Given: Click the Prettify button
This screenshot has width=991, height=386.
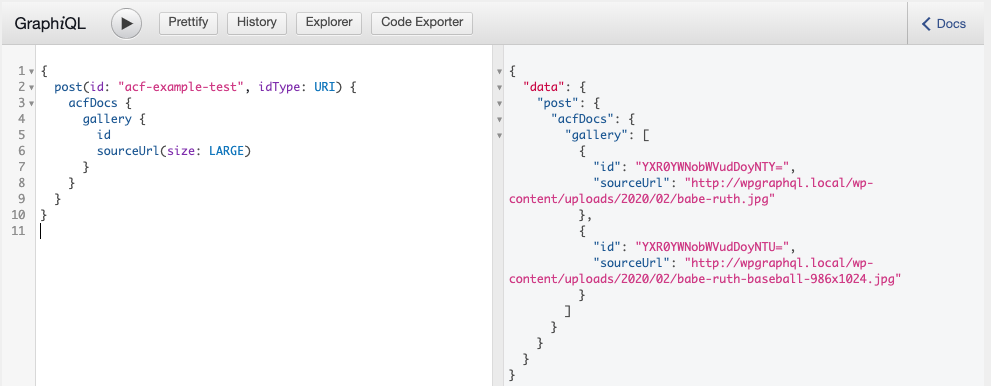Looking at the screenshot, I should tap(188, 23).
